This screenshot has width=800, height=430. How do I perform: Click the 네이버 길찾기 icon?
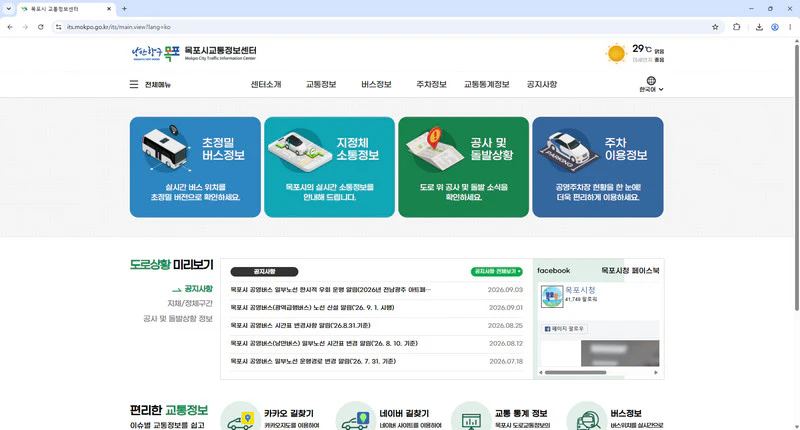356,417
